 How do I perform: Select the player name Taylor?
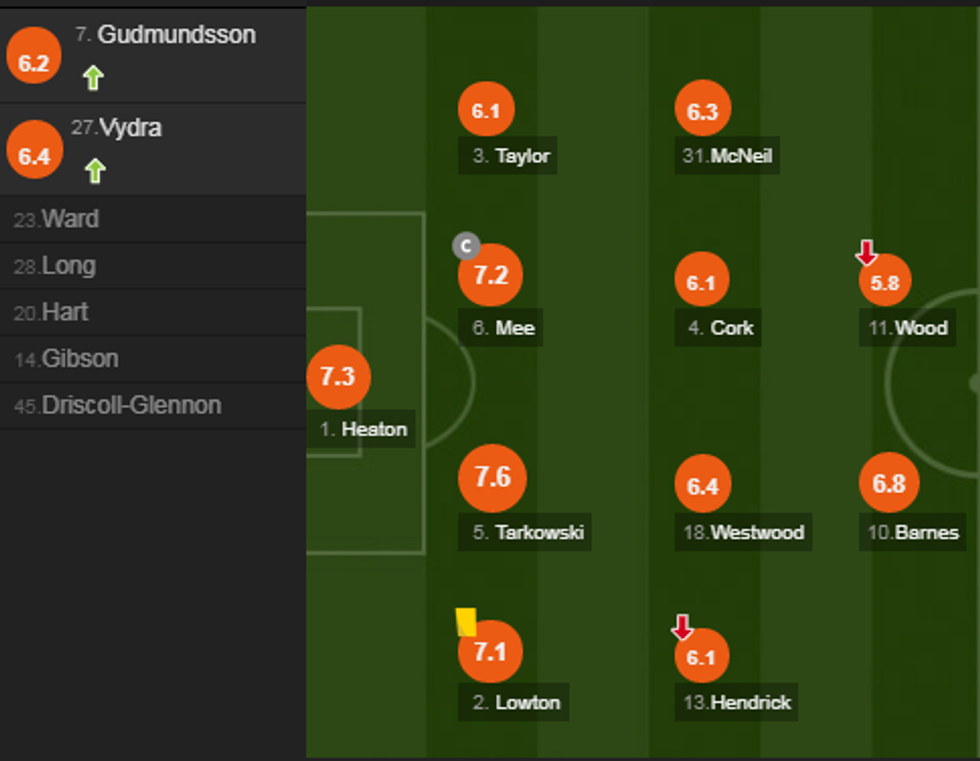(522, 156)
